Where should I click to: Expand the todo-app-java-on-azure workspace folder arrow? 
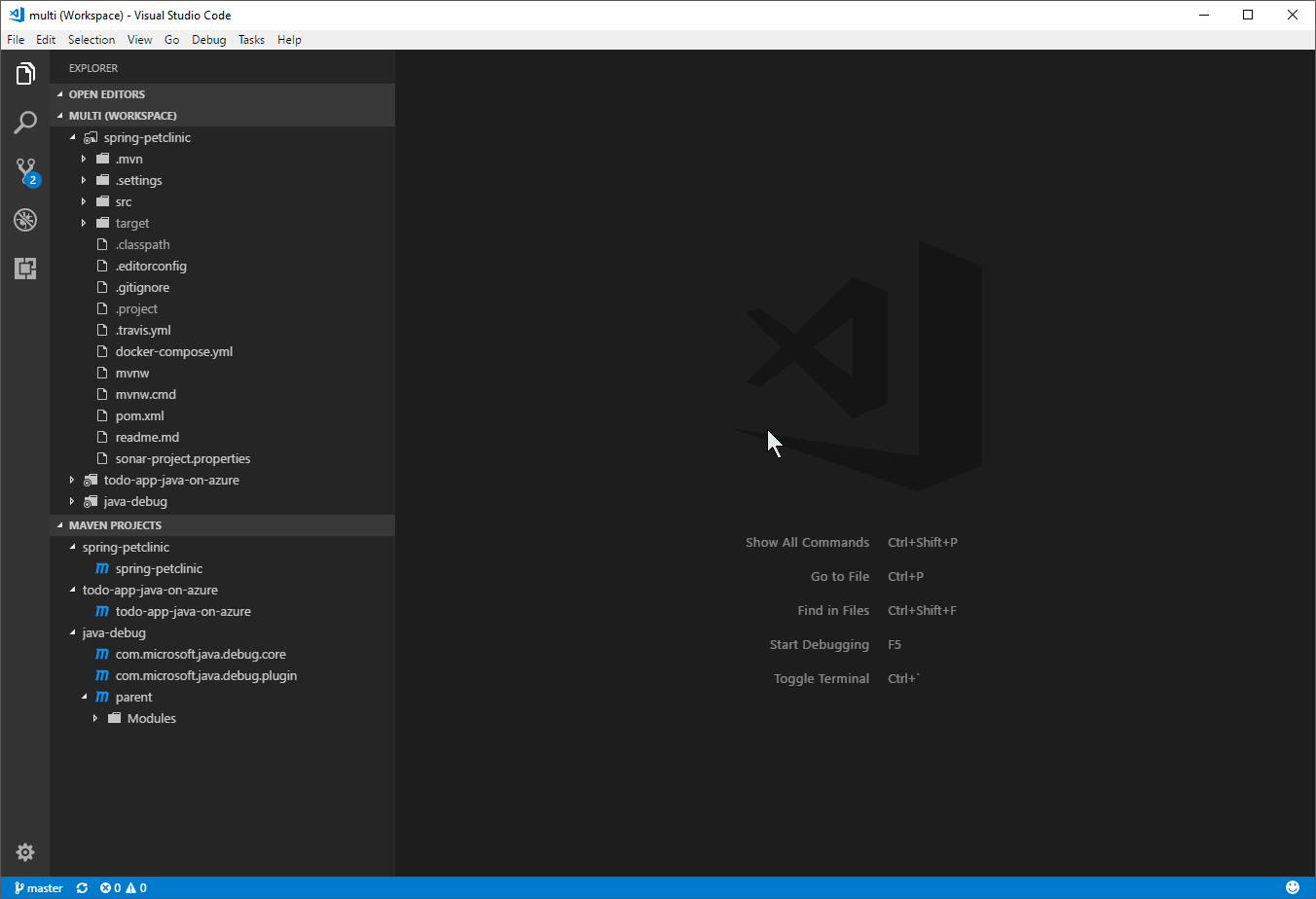click(72, 480)
